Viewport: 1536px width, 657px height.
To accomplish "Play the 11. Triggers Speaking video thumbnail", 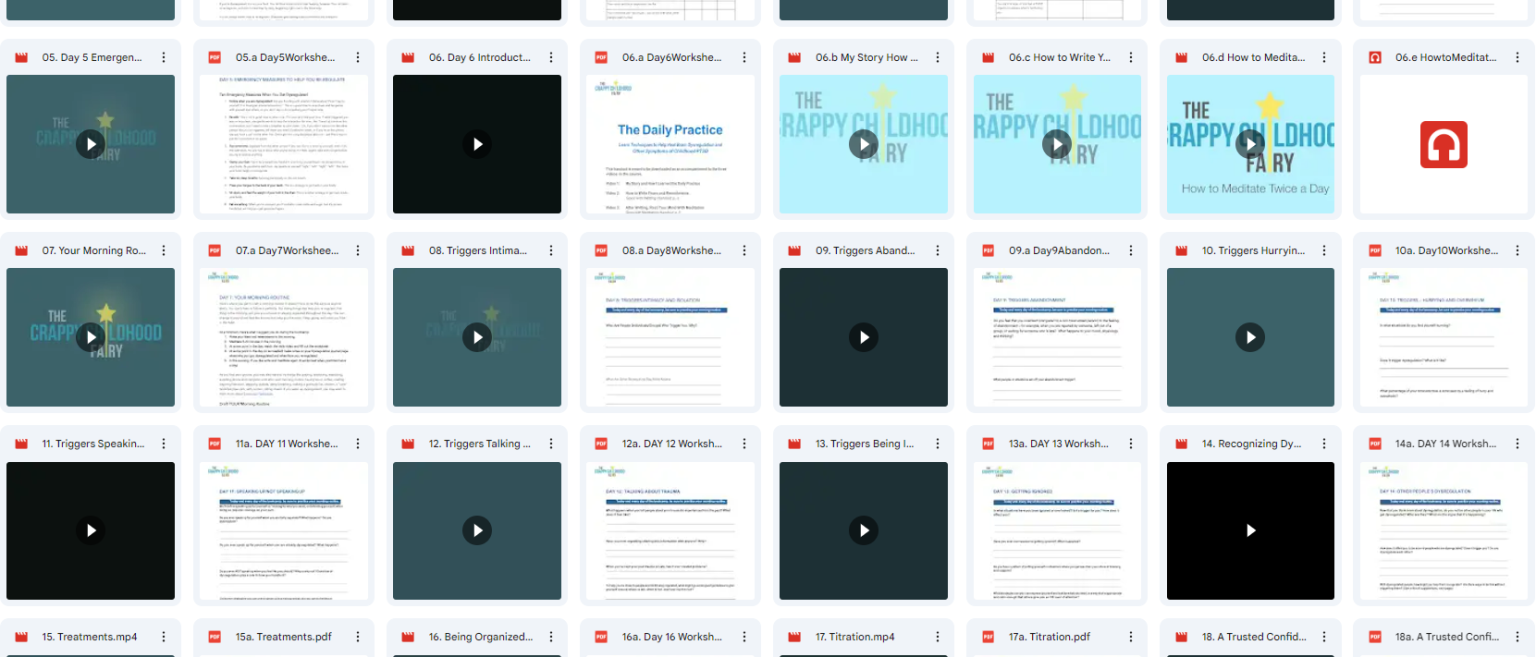I will tap(90, 530).
